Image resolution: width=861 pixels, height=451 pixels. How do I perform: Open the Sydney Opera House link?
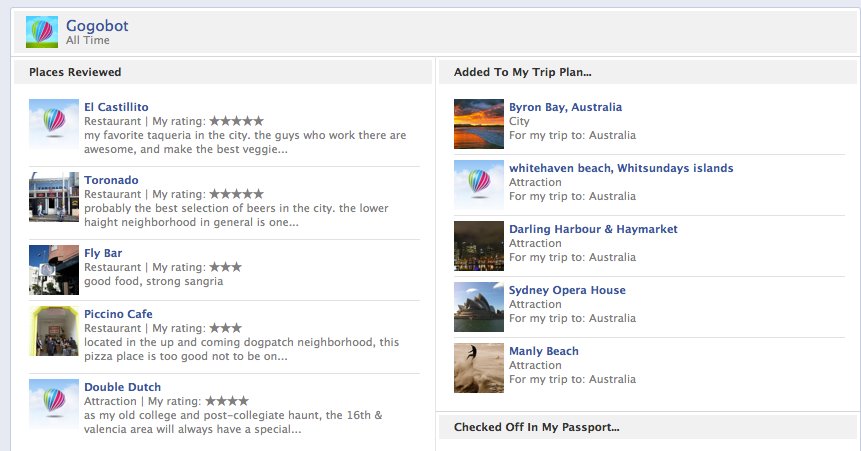[x=567, y=290]
